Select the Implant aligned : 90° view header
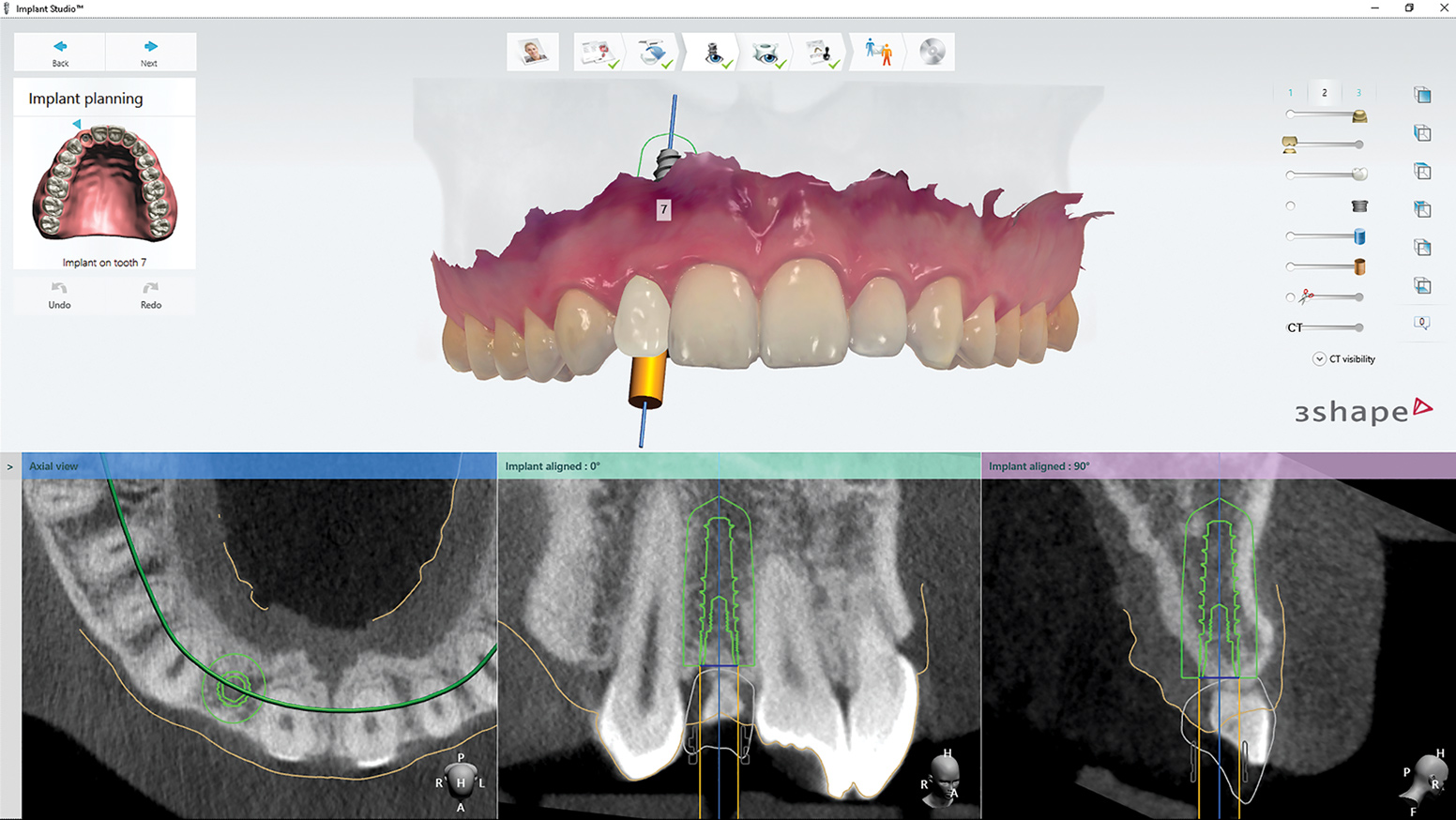Screen dimensions: 1456x820 1039,465
